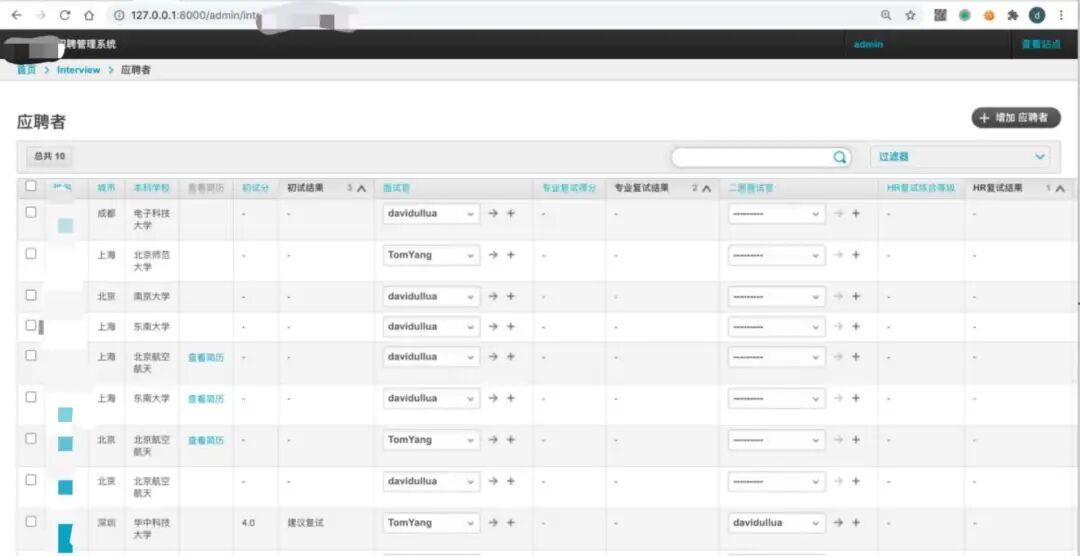The image size is (1080, 556).
Task: Click the candidate search input field
Action: 752,157
